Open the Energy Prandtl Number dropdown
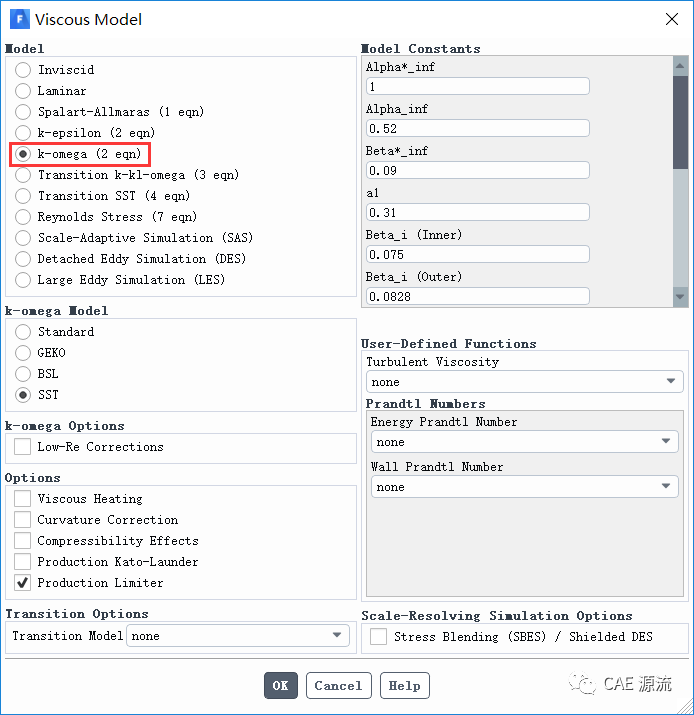694x715 pixels. pos(524,442)
